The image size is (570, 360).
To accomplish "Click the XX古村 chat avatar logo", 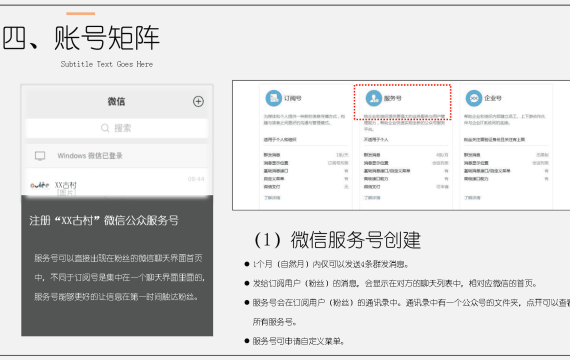I will (x=40, y=185).
